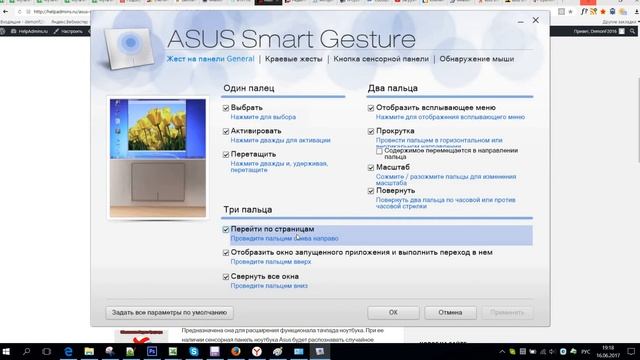
Task: Switch to Photoshop in the taskbar
Action: click(152, 351)
